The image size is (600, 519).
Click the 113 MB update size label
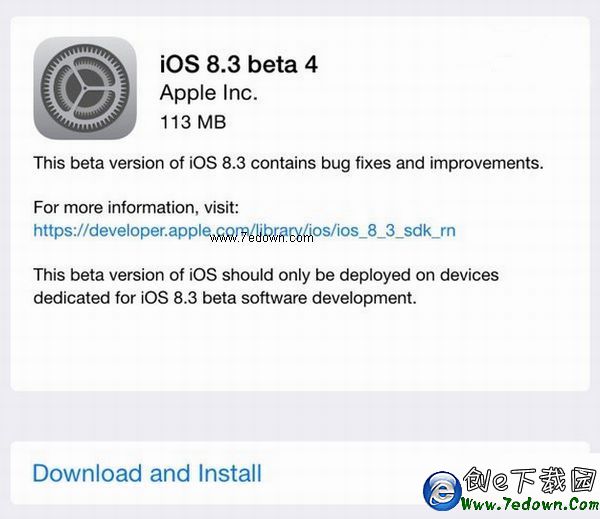pos(193,122)
